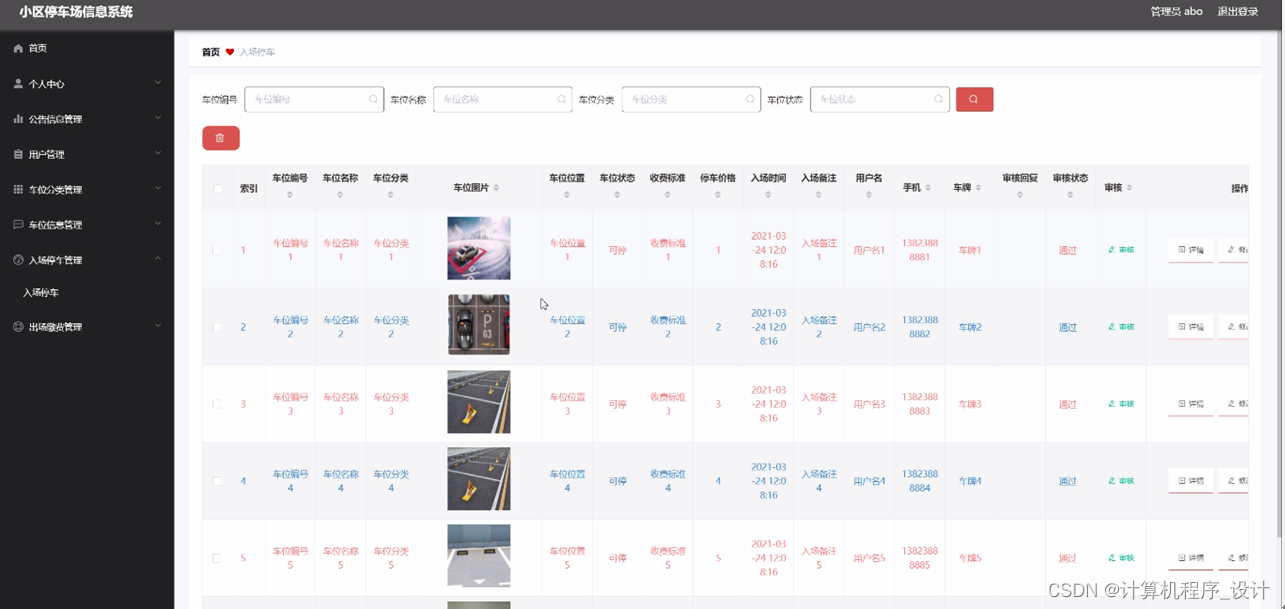
Task: Click the bar chart icon beside 公告信息管理
Action: (x=18, y=119)
